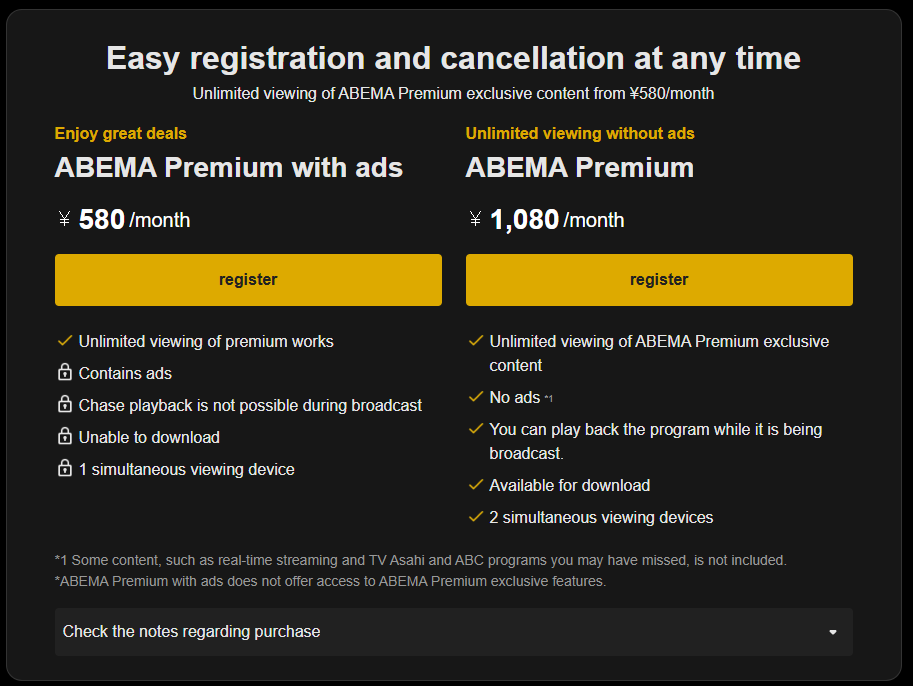Register for ad-free ABEMA Premium plan
Viewport: 913px width, 686px height.
pos(659,280)
